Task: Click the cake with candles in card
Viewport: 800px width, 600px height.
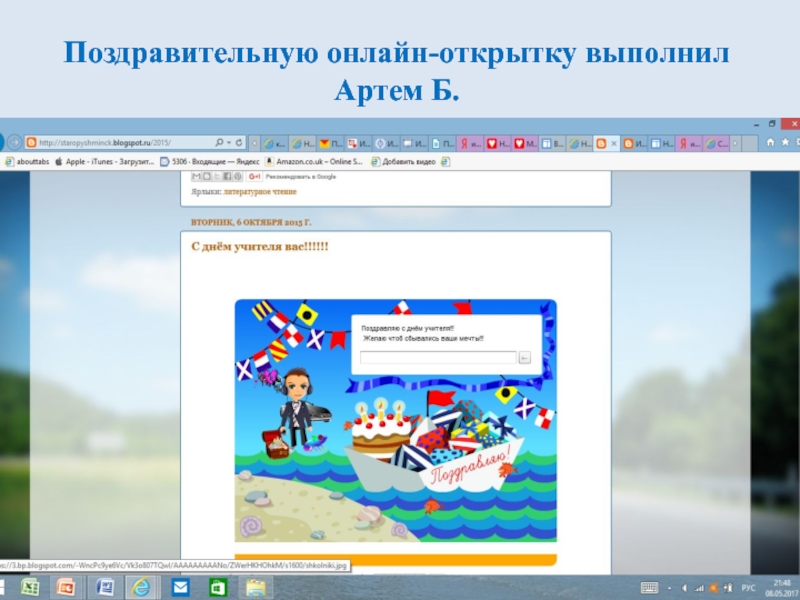Action: coord(381,428)
